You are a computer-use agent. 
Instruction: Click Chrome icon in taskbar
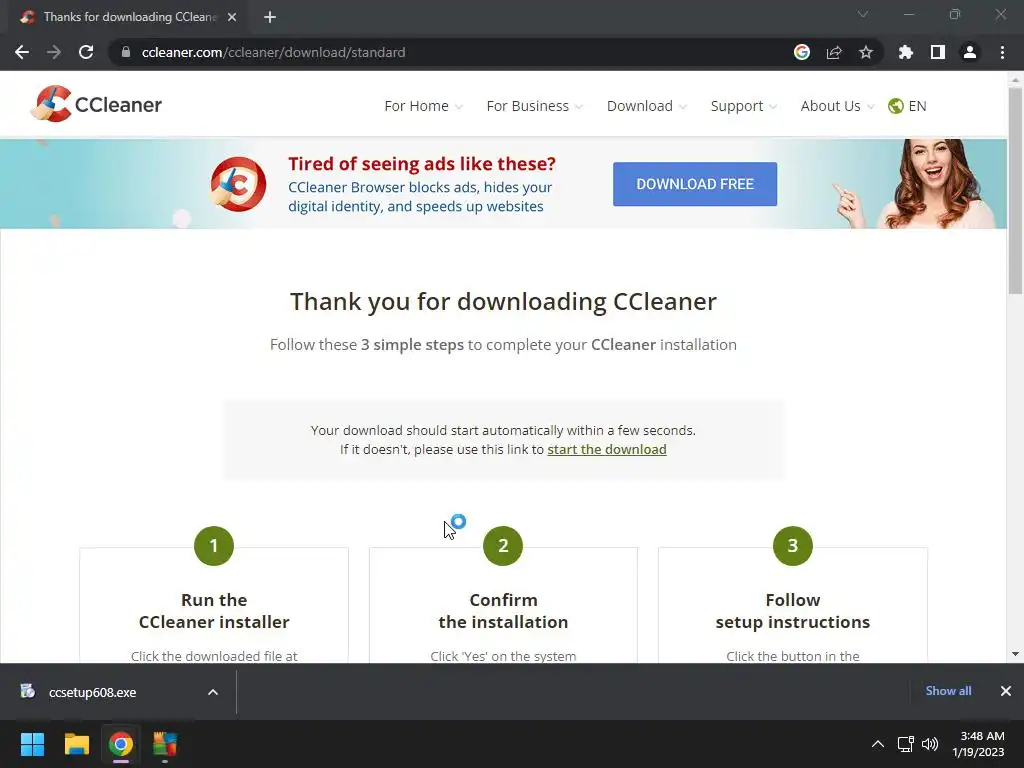[x=121, y=744]
